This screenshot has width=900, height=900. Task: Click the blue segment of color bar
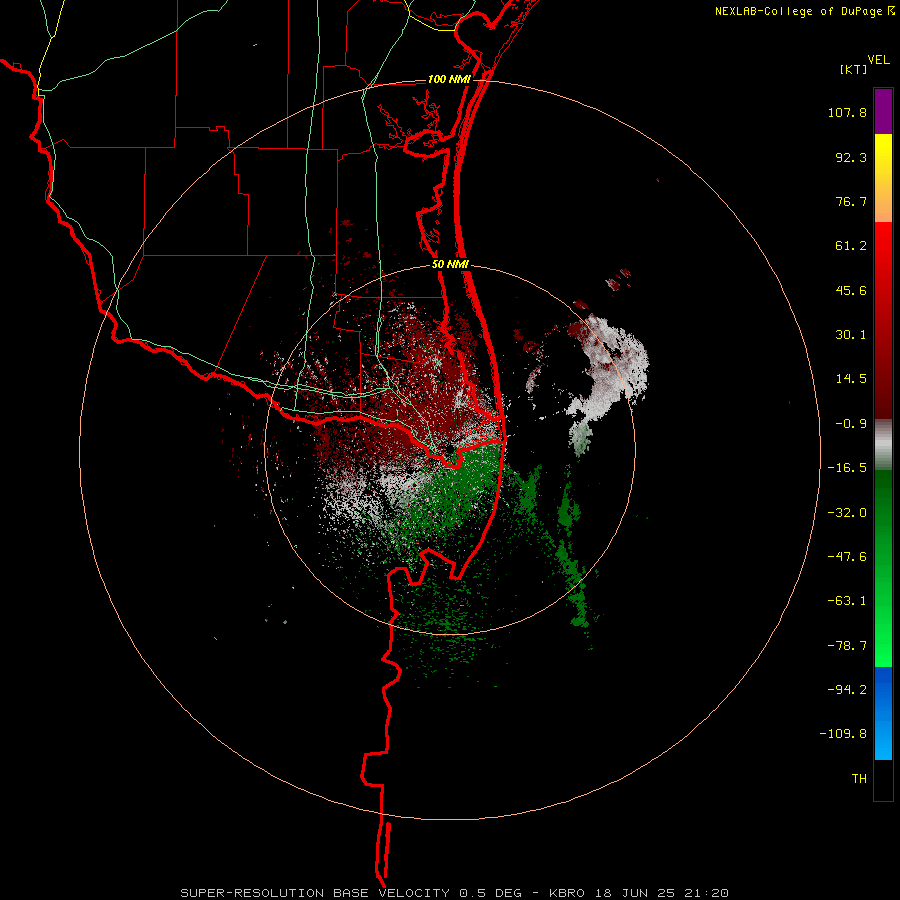[x=883, y=713]
